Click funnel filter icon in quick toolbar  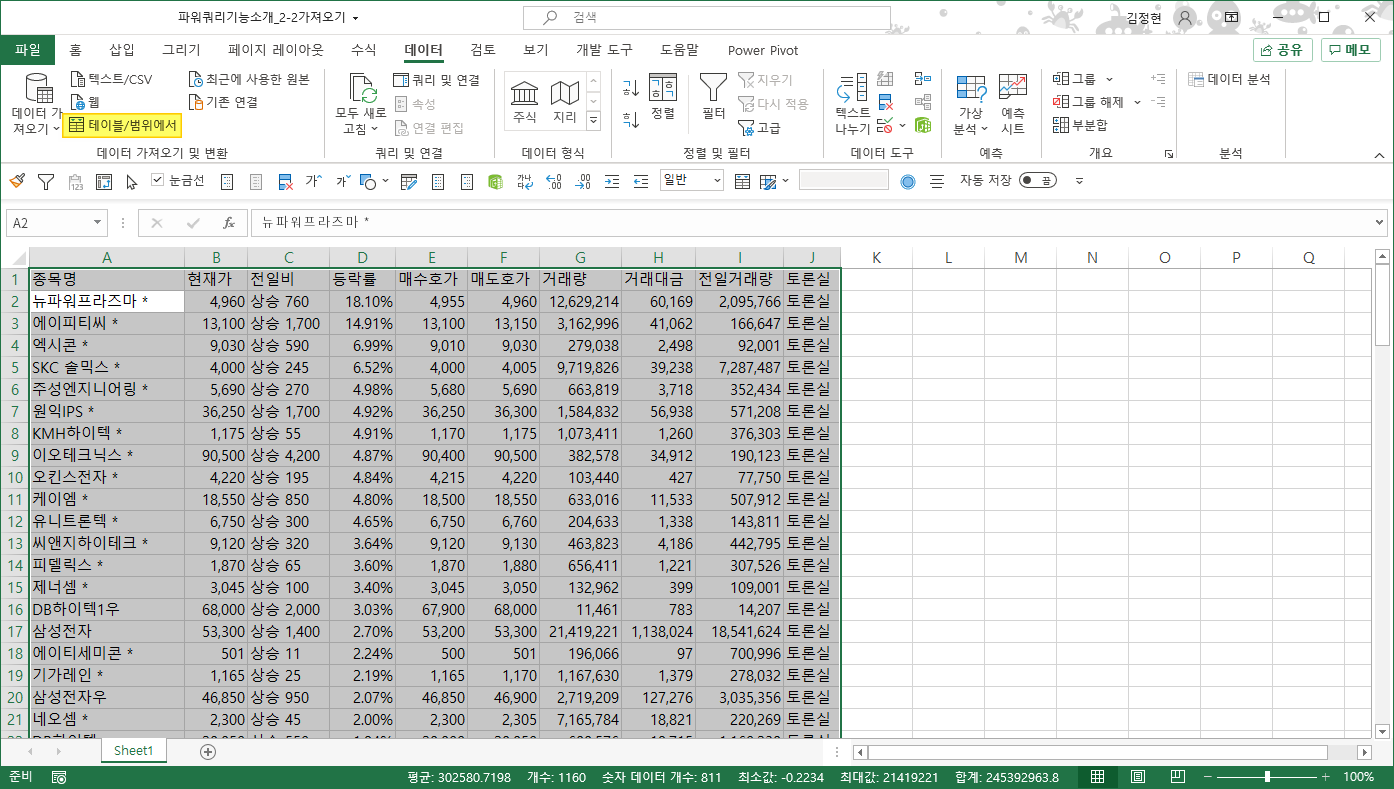coord(46,181)
